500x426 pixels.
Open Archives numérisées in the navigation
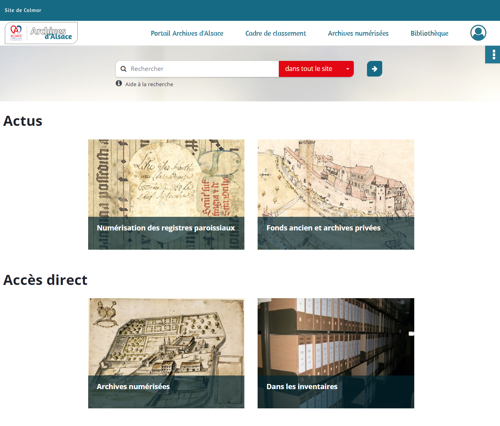click(x=358, y=33)
